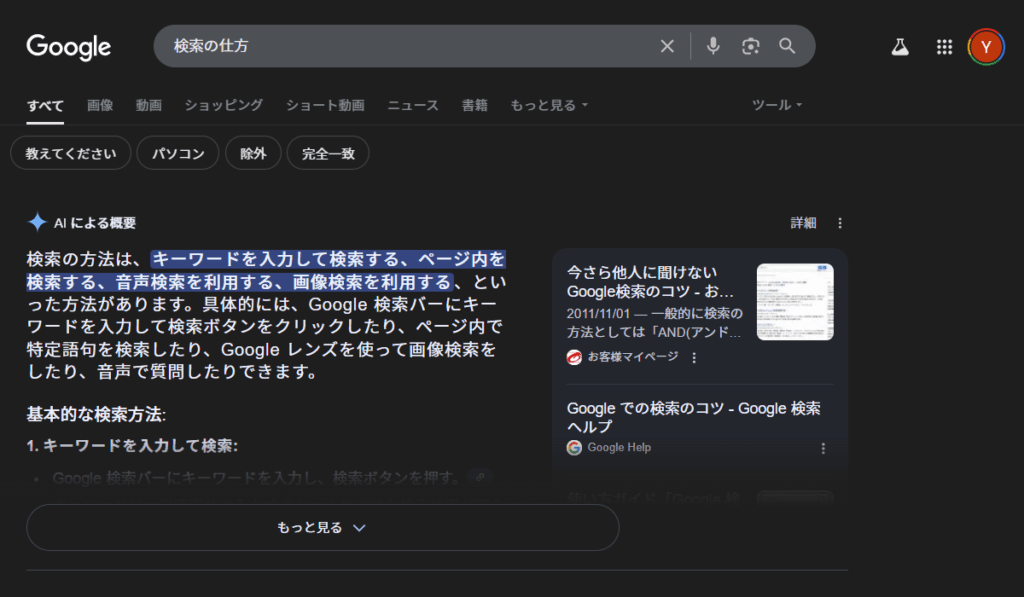This screenshot has width=1024, height=597.
Task: Open the ショート動画 tab
Action: coord(325,105)
